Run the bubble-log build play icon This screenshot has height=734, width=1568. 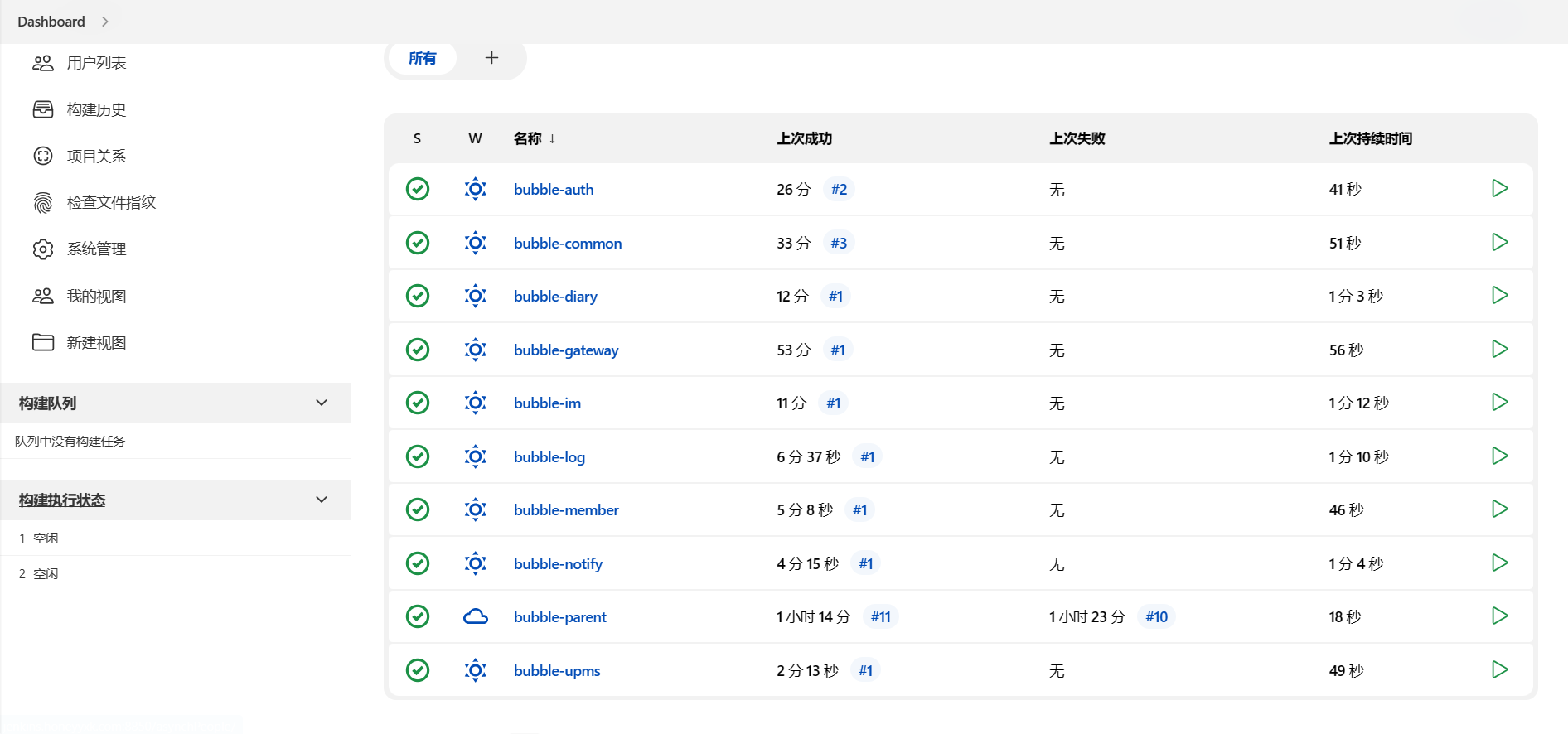(x=1499, y=456)
